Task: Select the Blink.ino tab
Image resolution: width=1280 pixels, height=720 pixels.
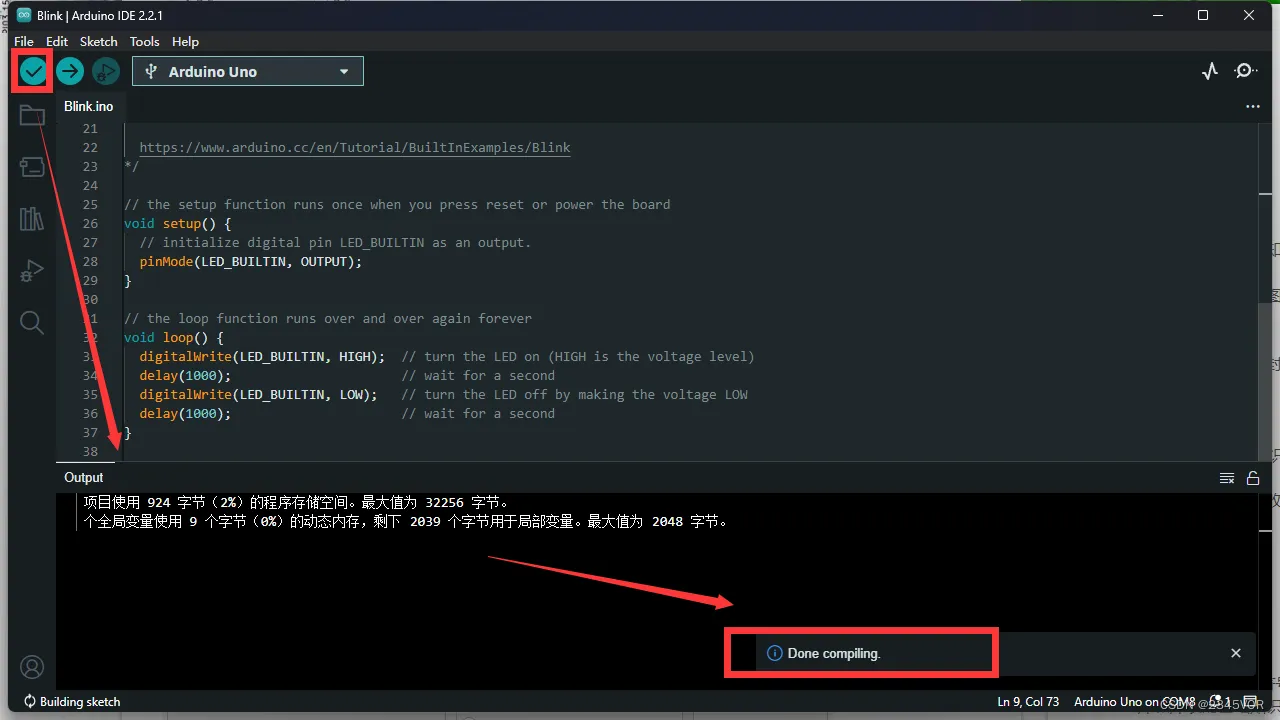Action: tap(89, 106)
